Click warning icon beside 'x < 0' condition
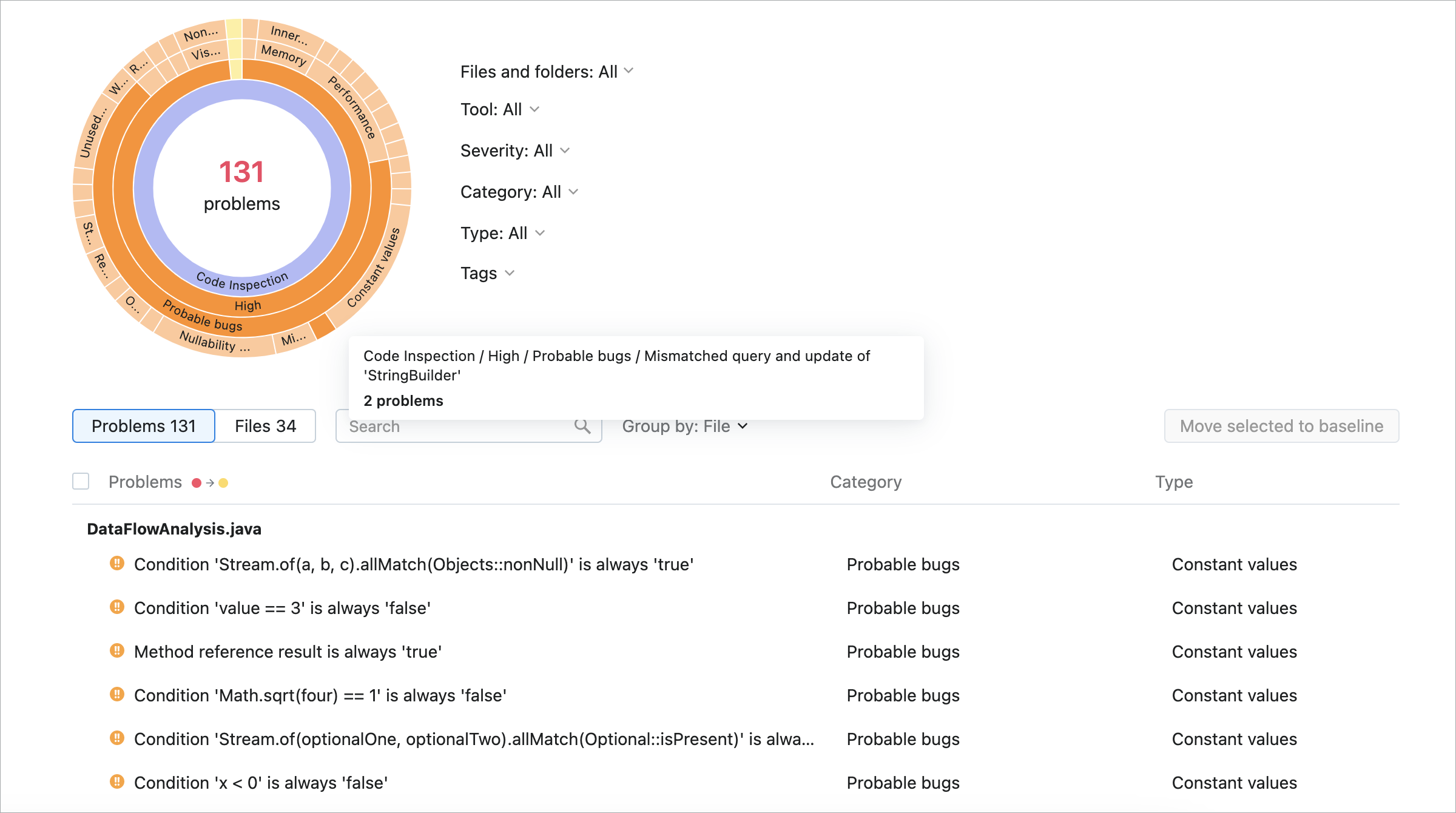This screenshot has height=813, width=1456. (x=117, y=782)
